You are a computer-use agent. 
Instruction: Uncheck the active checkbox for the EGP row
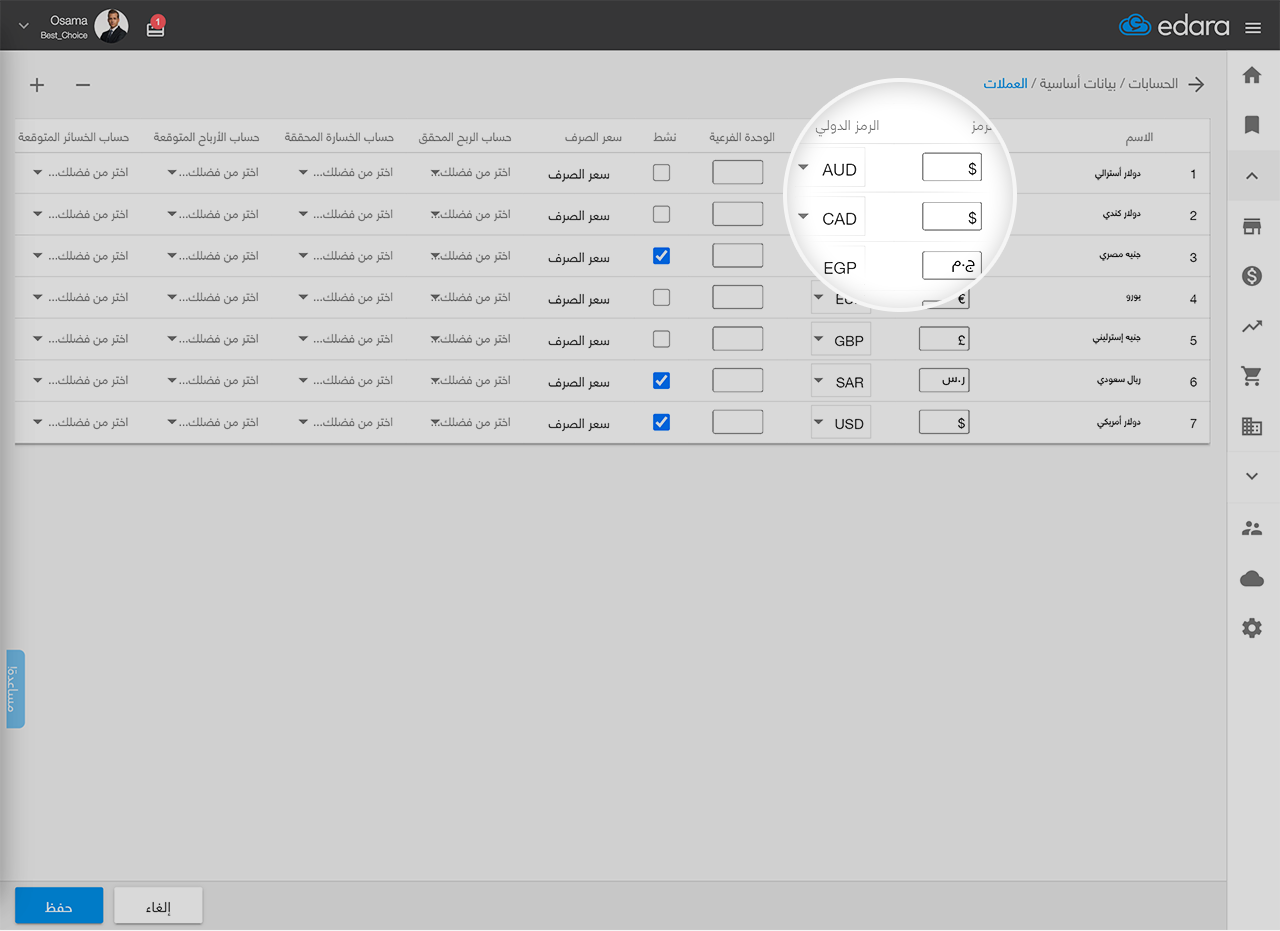[661, 256]
